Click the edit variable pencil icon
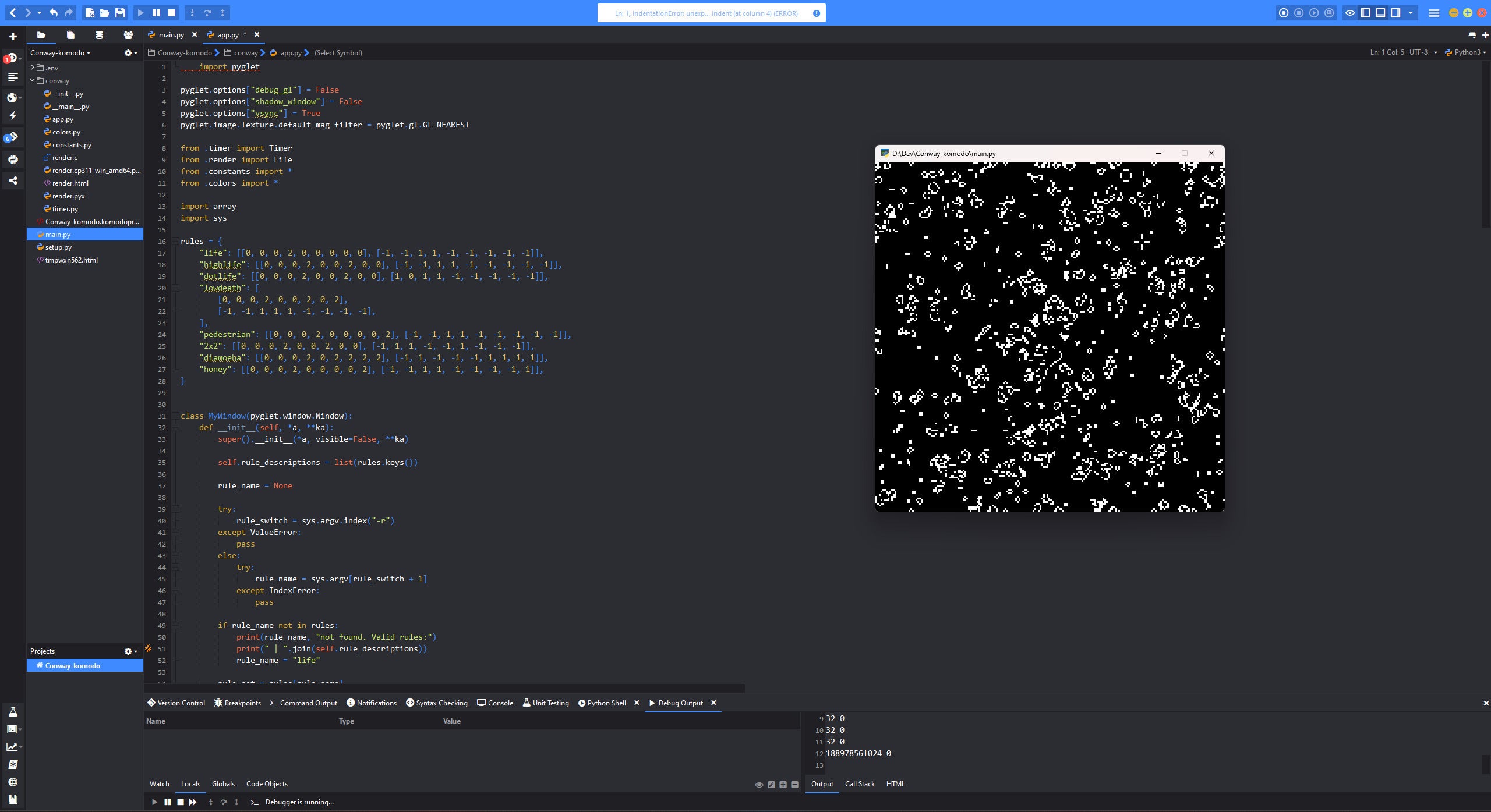1491x812 pixels. (x=771, y=785)
